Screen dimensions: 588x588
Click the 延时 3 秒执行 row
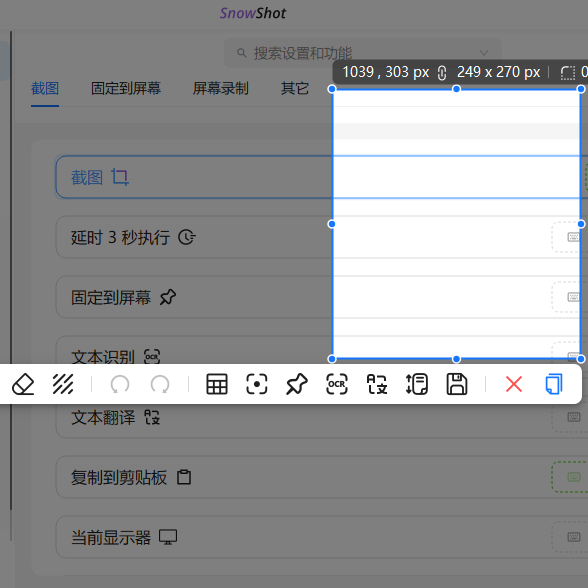(322, 237)
